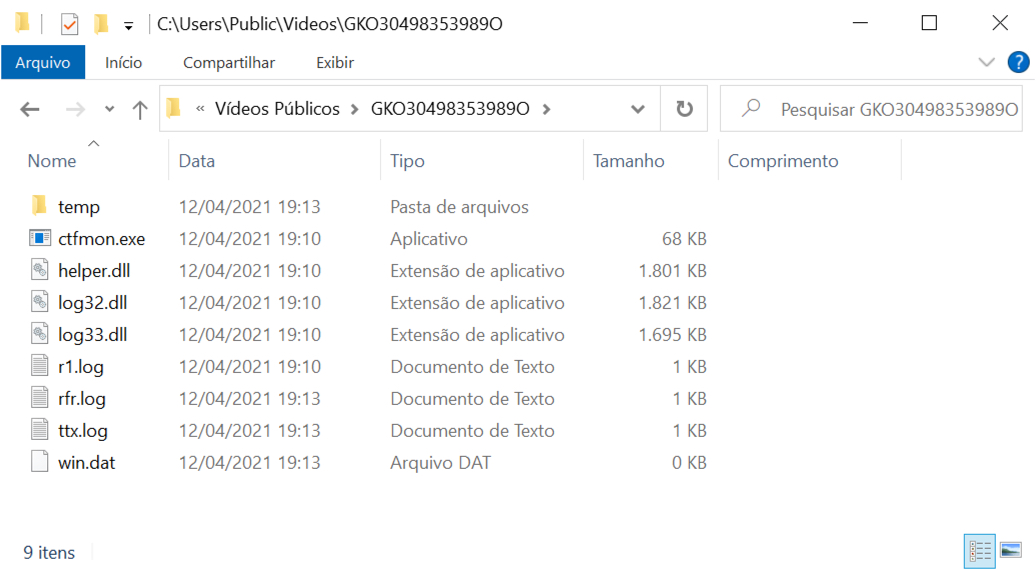Click the 1.801 KB size of helper.dll
Viewport: 1036px width, 570px height.
coord(673,270)
